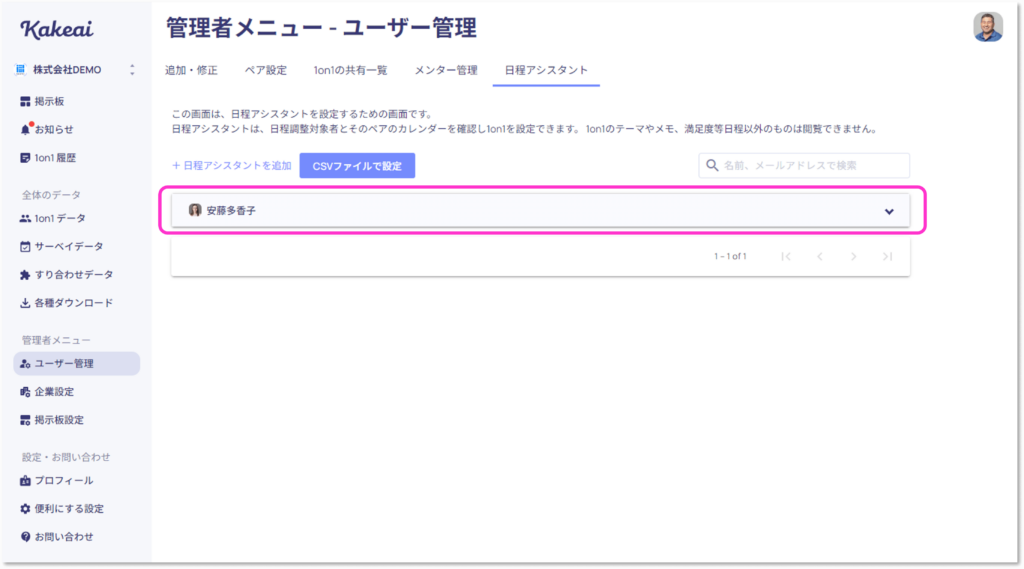The width and height of the screenshot is (1024, 569).
Task: Click the お問い合わせ question mark icon
Action: tap(25, 536)
